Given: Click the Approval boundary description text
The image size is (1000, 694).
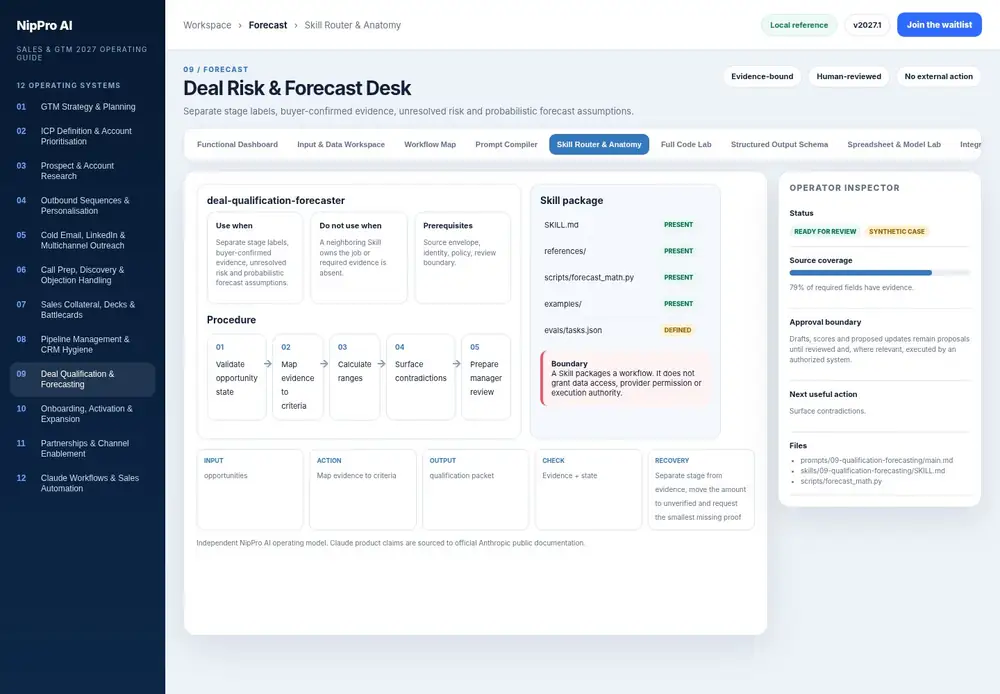Looking at the screenshot, I should tap(879, 350).
